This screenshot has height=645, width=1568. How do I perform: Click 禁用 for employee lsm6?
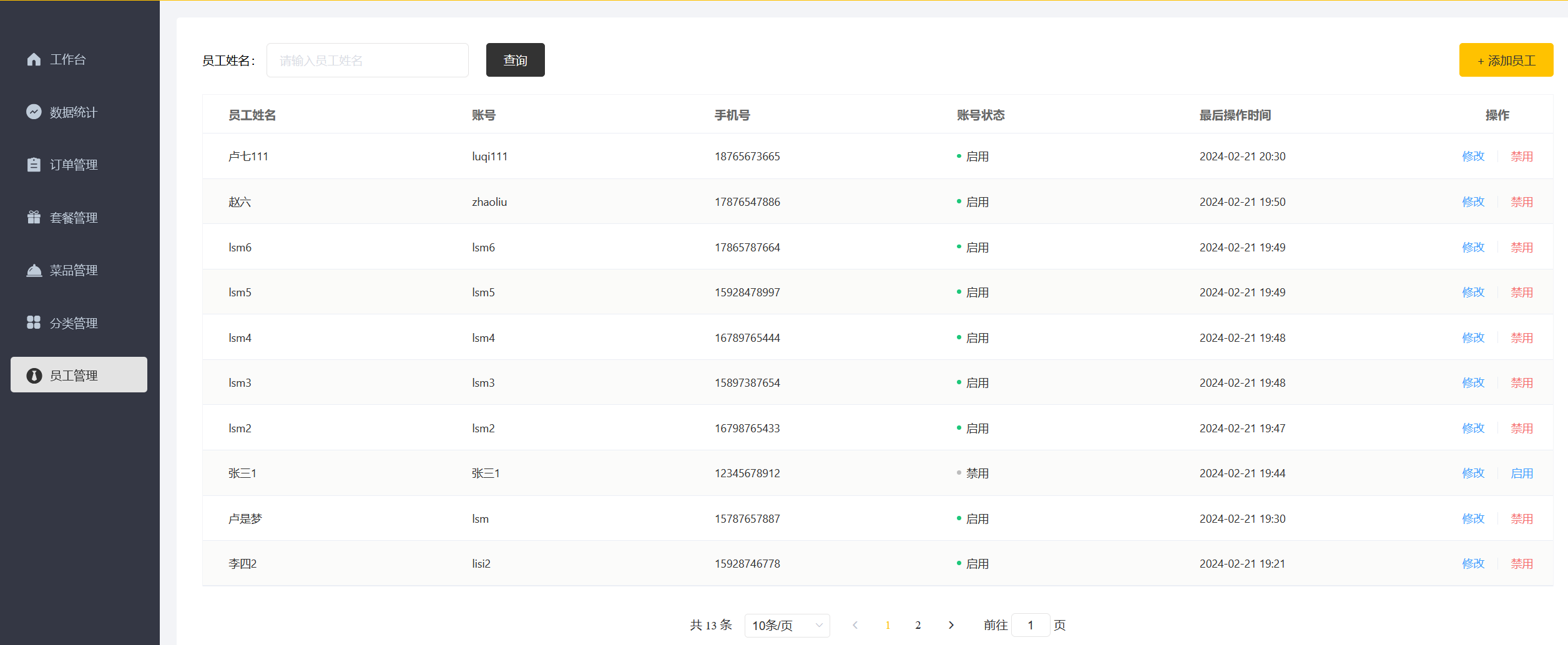point(1522,248)
